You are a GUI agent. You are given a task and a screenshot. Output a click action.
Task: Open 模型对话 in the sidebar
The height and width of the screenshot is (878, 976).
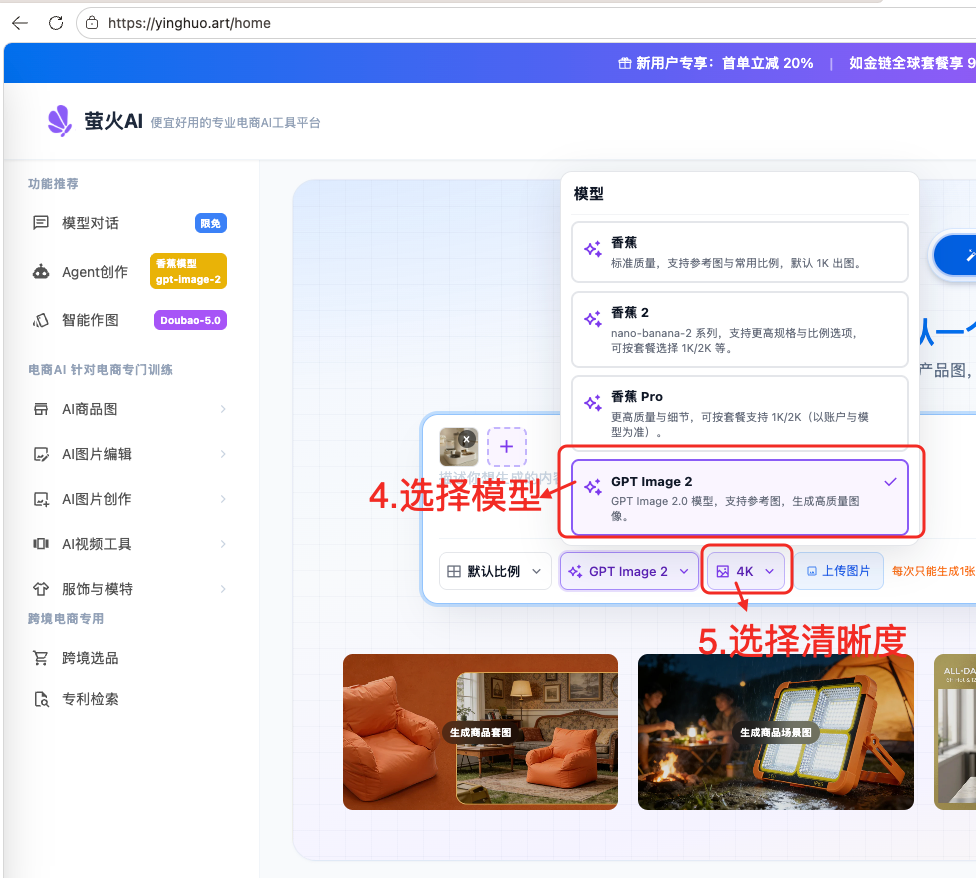90,223
